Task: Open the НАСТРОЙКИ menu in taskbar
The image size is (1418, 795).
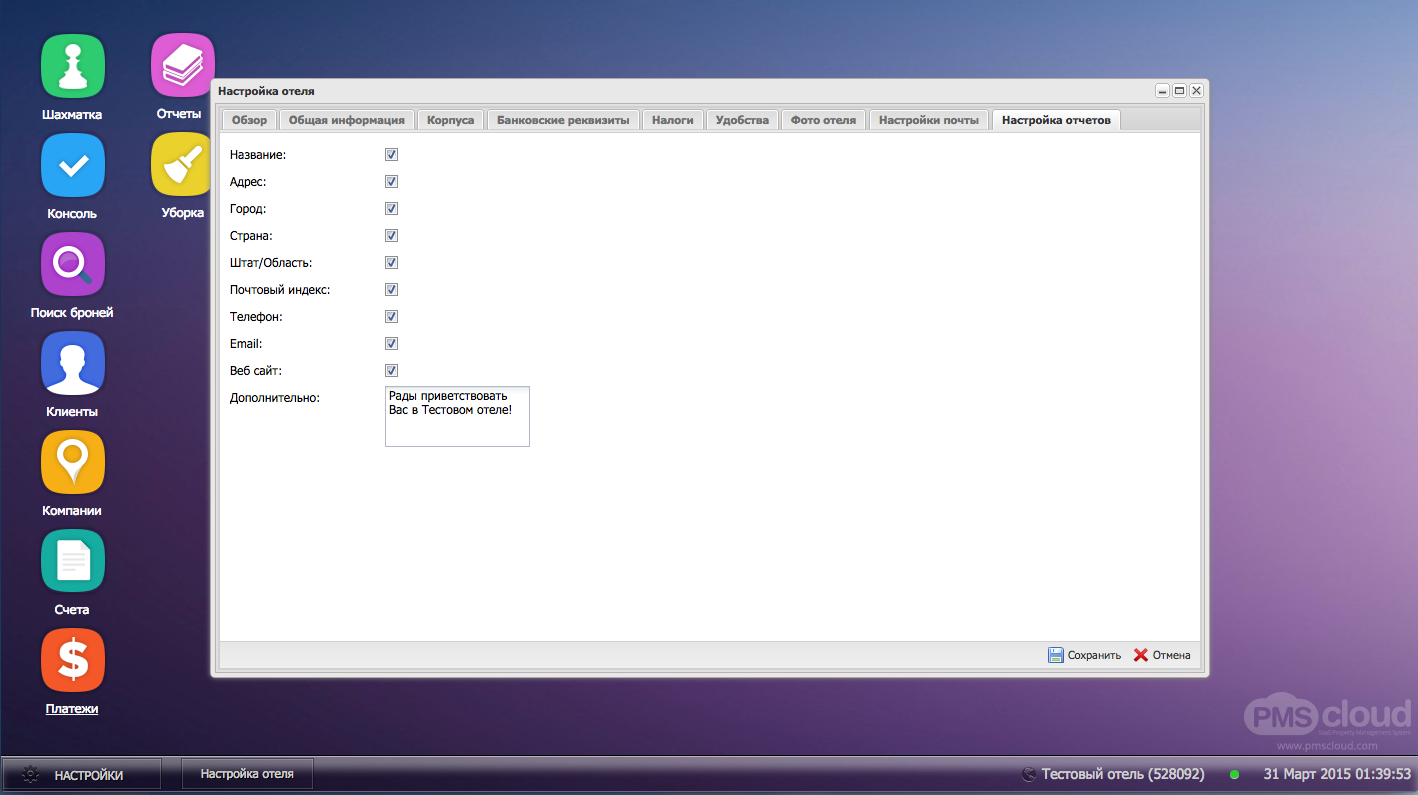Action: tap(81, 774)
